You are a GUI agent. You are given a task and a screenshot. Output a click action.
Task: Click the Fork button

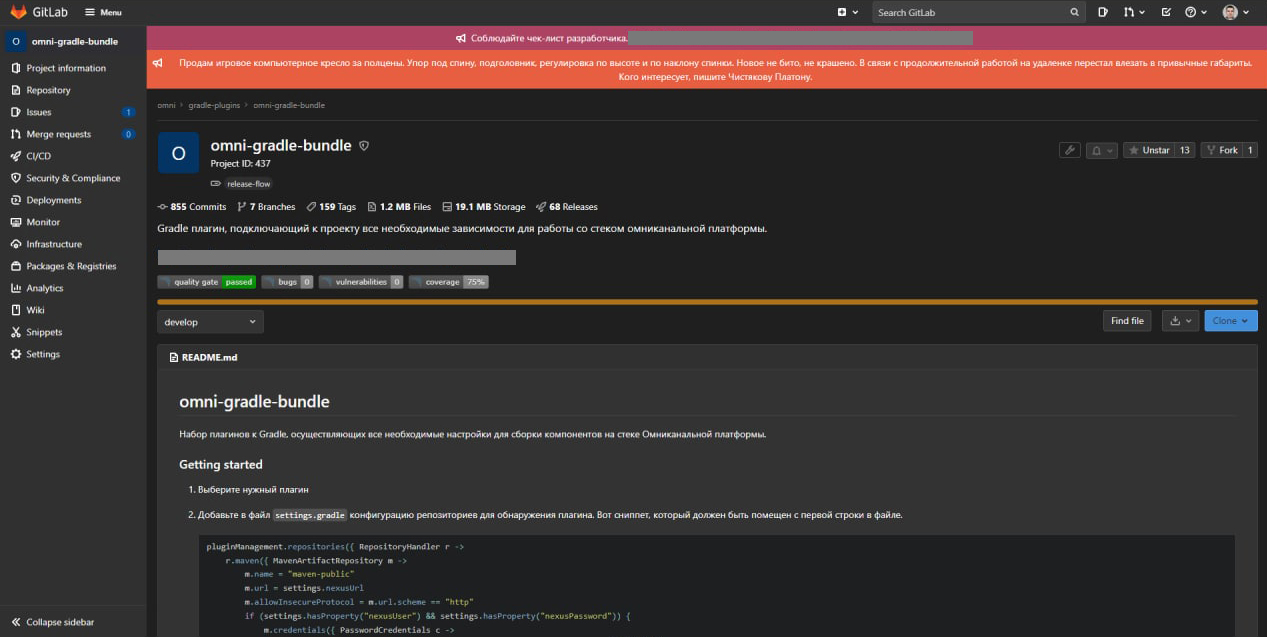(x=1222, y=150)
